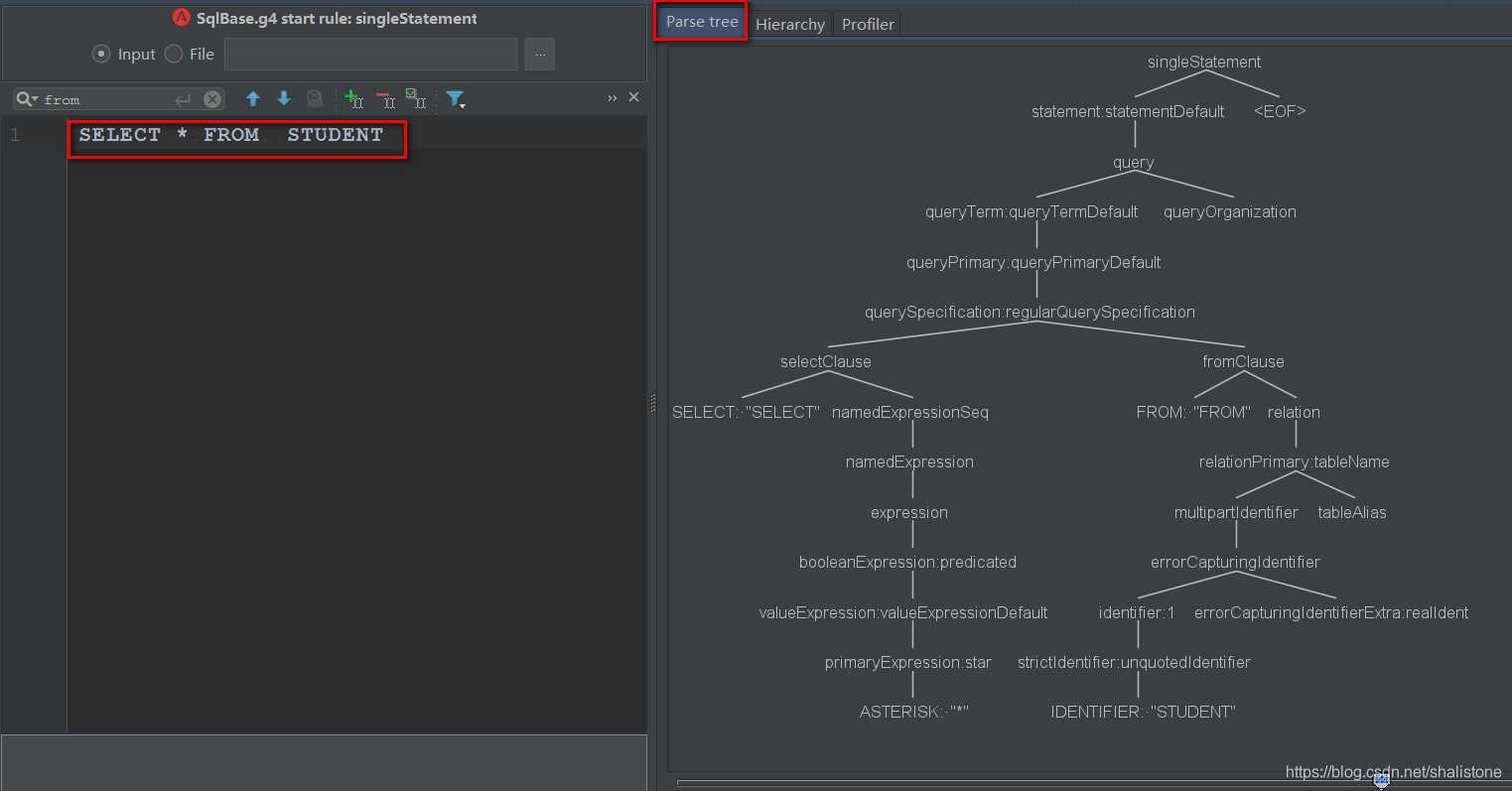Click the ANTLR grammar error badge icon

coord(181,18)
